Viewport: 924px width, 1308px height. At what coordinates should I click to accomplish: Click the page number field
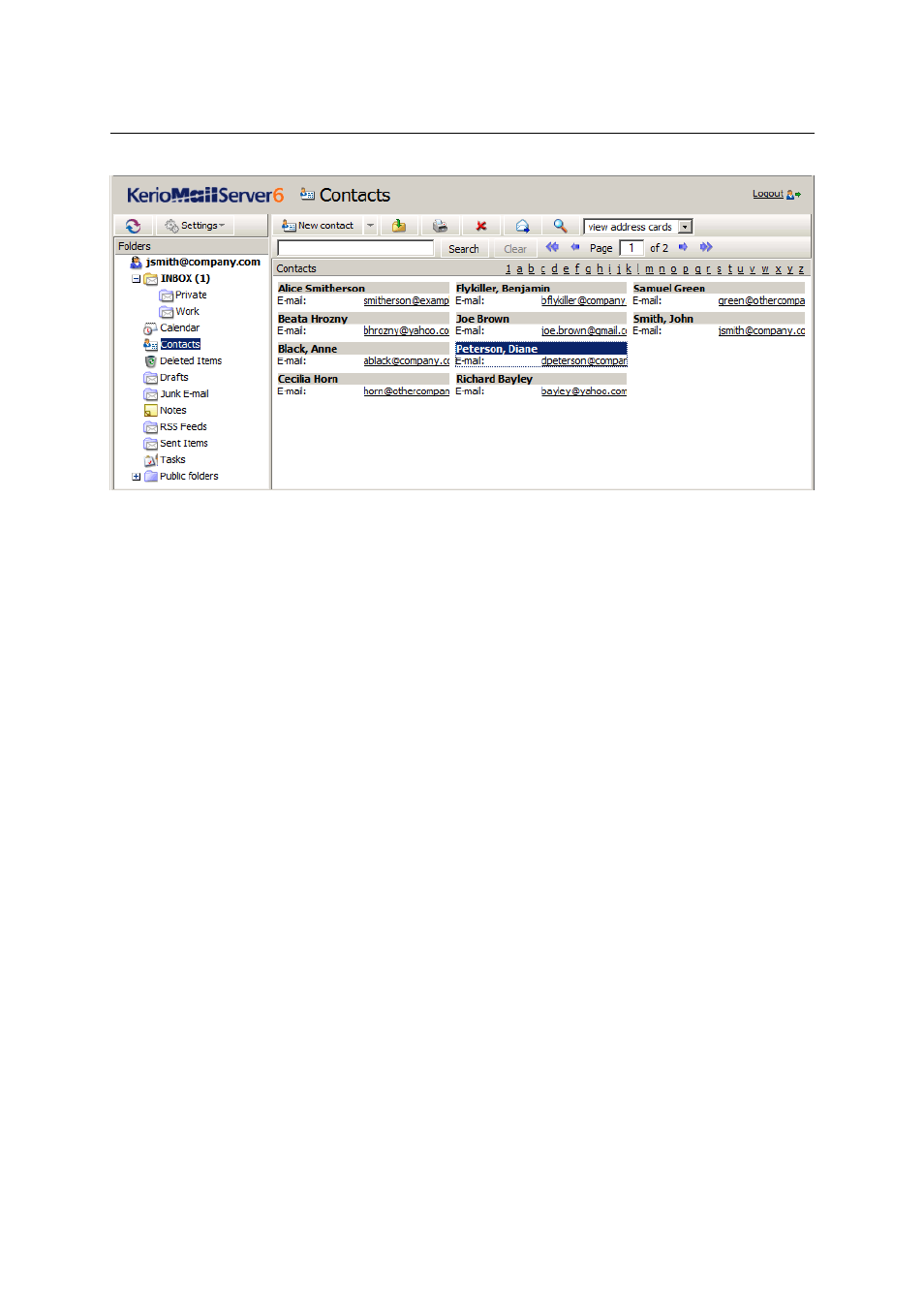coord(631,248)
